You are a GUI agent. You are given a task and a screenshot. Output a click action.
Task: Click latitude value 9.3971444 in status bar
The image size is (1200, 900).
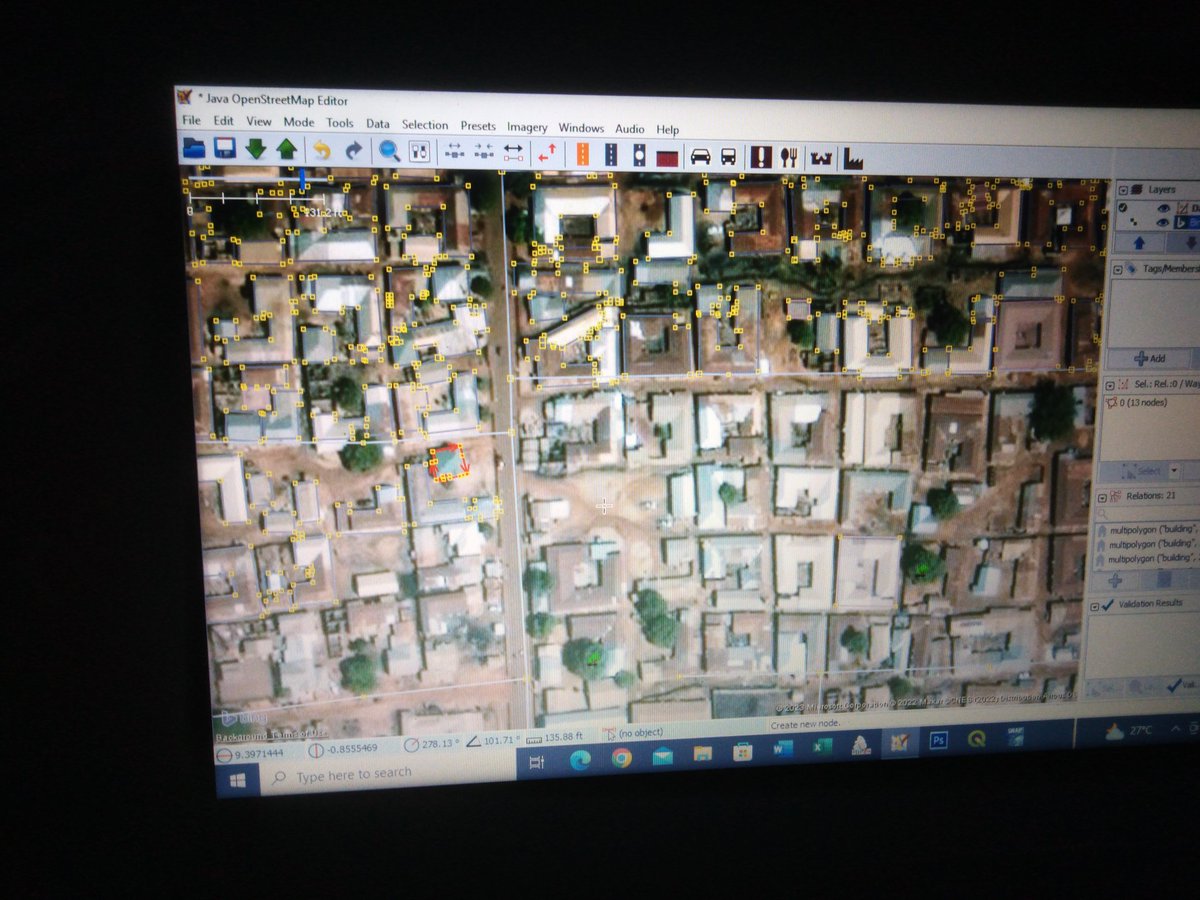point(259,754)
